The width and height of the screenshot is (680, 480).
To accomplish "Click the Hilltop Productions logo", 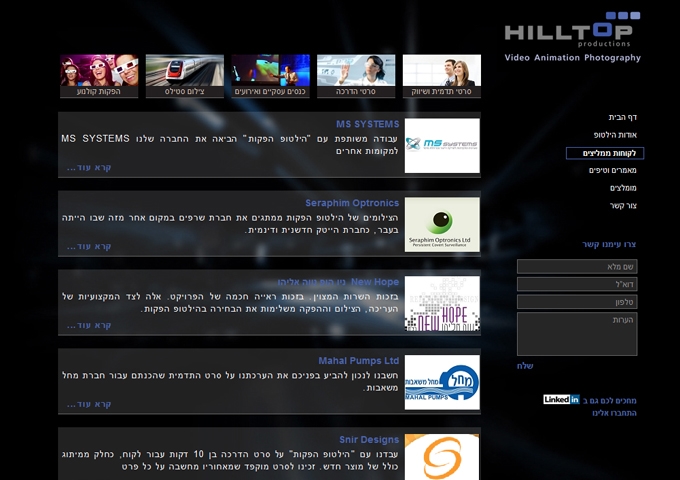I will [572, 30].
